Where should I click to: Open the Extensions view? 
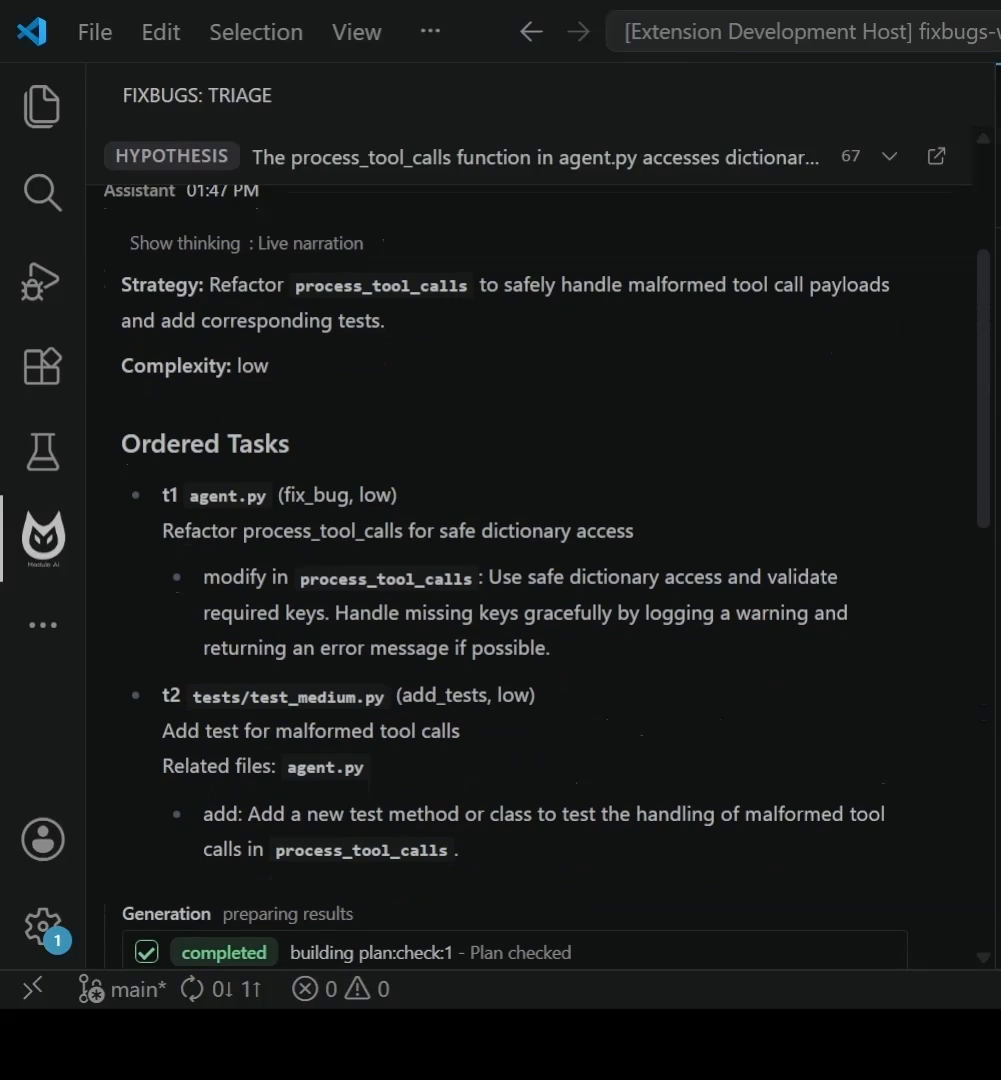point(42,366)
